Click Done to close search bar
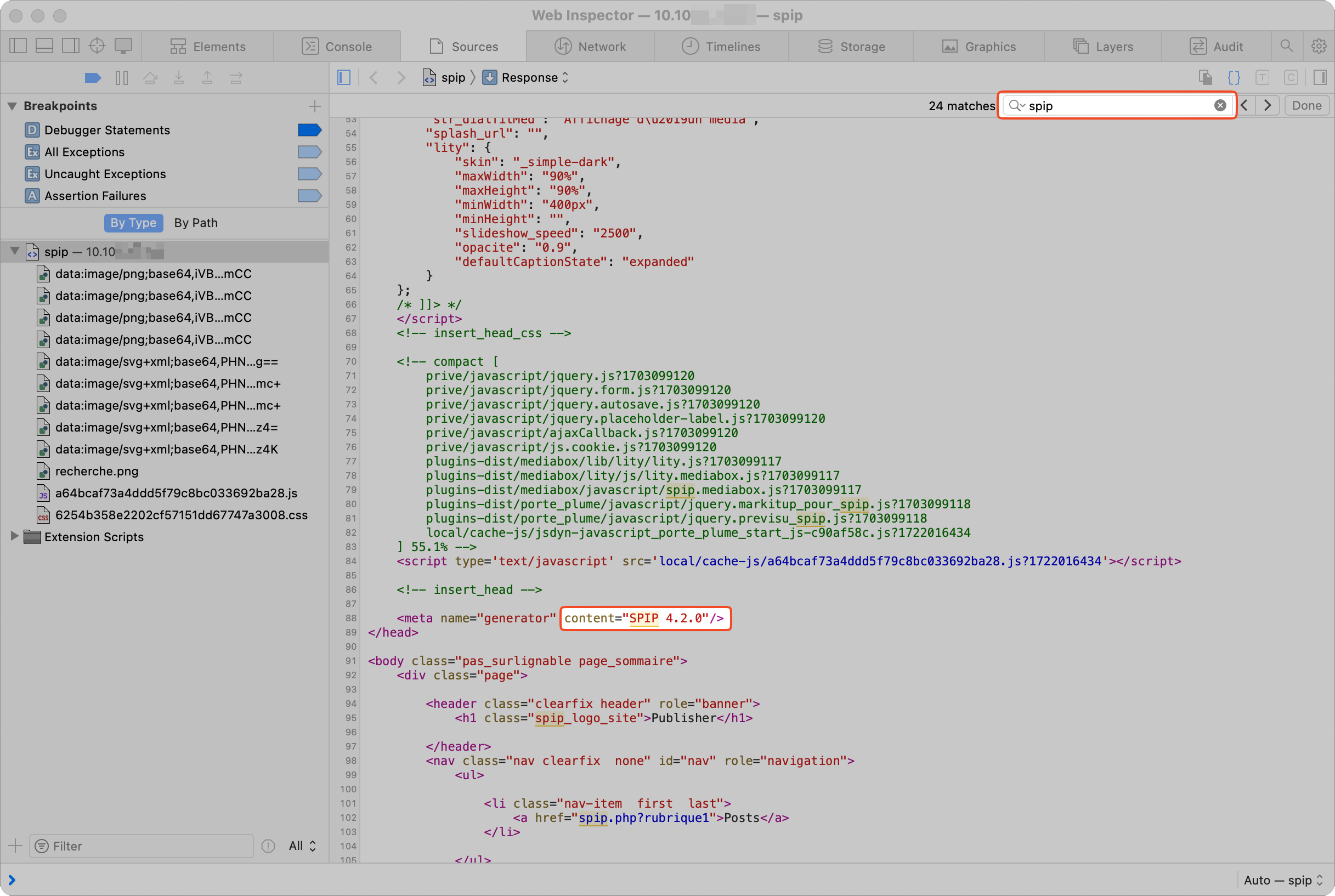Image resolution: width=1335 pixels, height=896 pixels. [x=1306, y=106]
